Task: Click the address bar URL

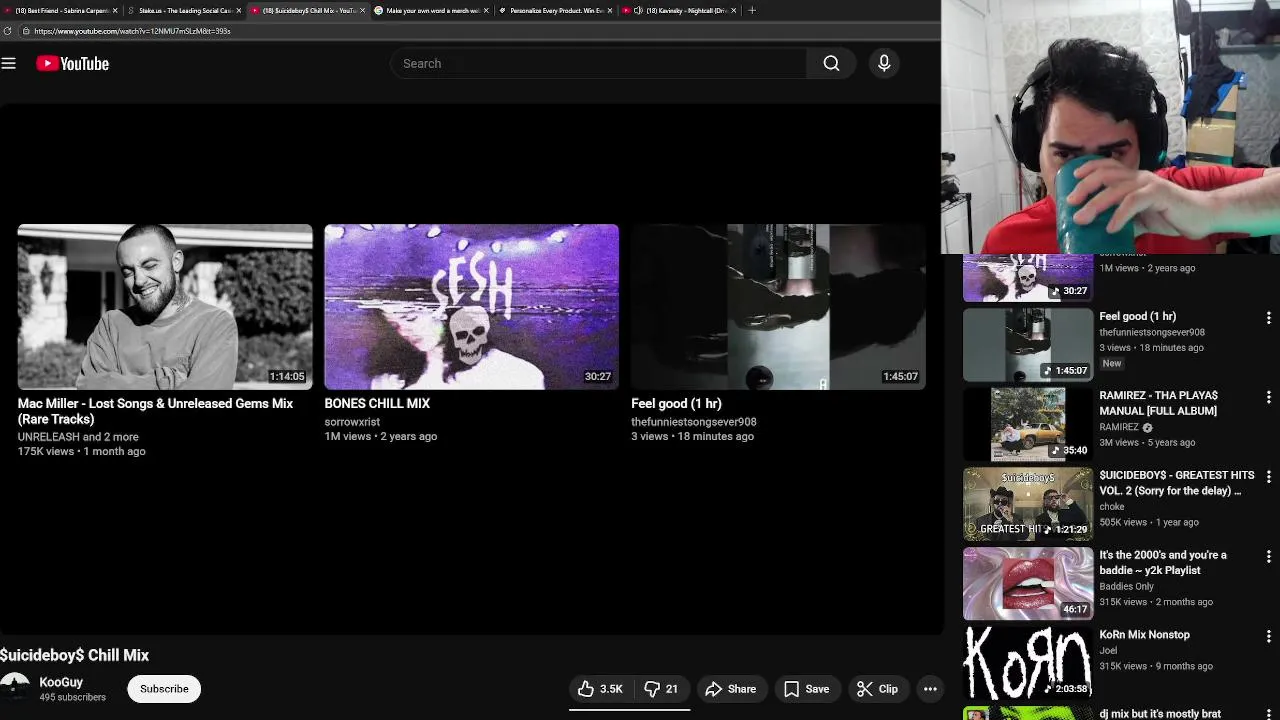Action: [x=132, y=31]
